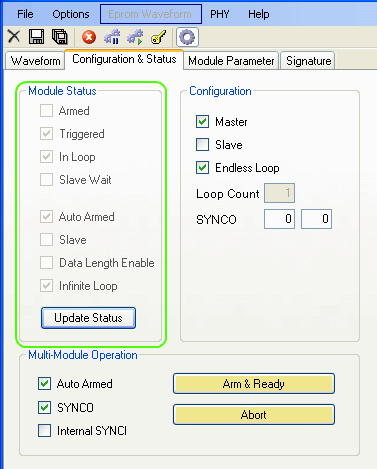
Task: Switch to the Waveform tab
Action: [36, 61]
